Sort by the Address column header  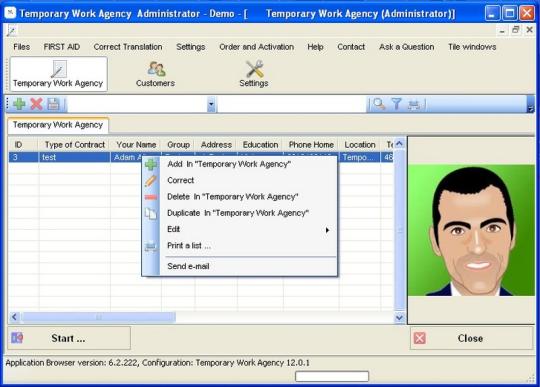pyautogui.click(x=216, y=145)
